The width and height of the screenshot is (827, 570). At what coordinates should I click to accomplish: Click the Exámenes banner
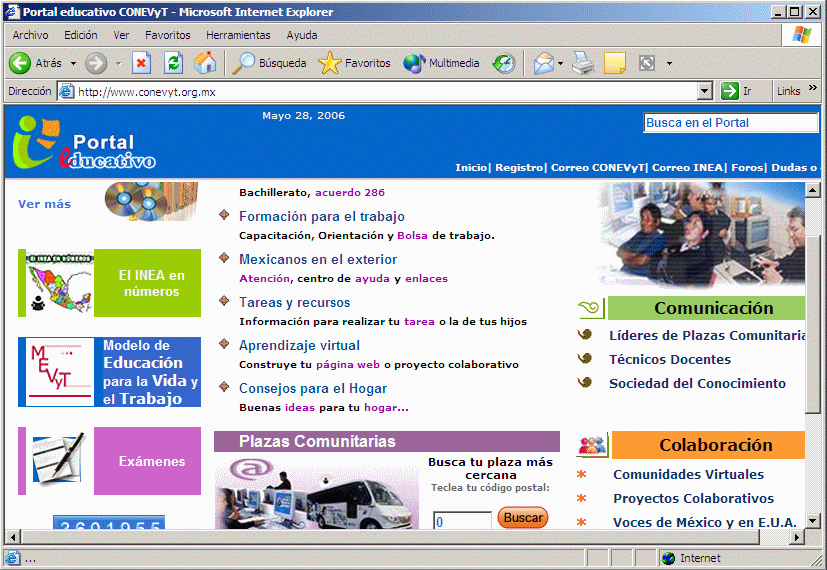click(109, 461)
